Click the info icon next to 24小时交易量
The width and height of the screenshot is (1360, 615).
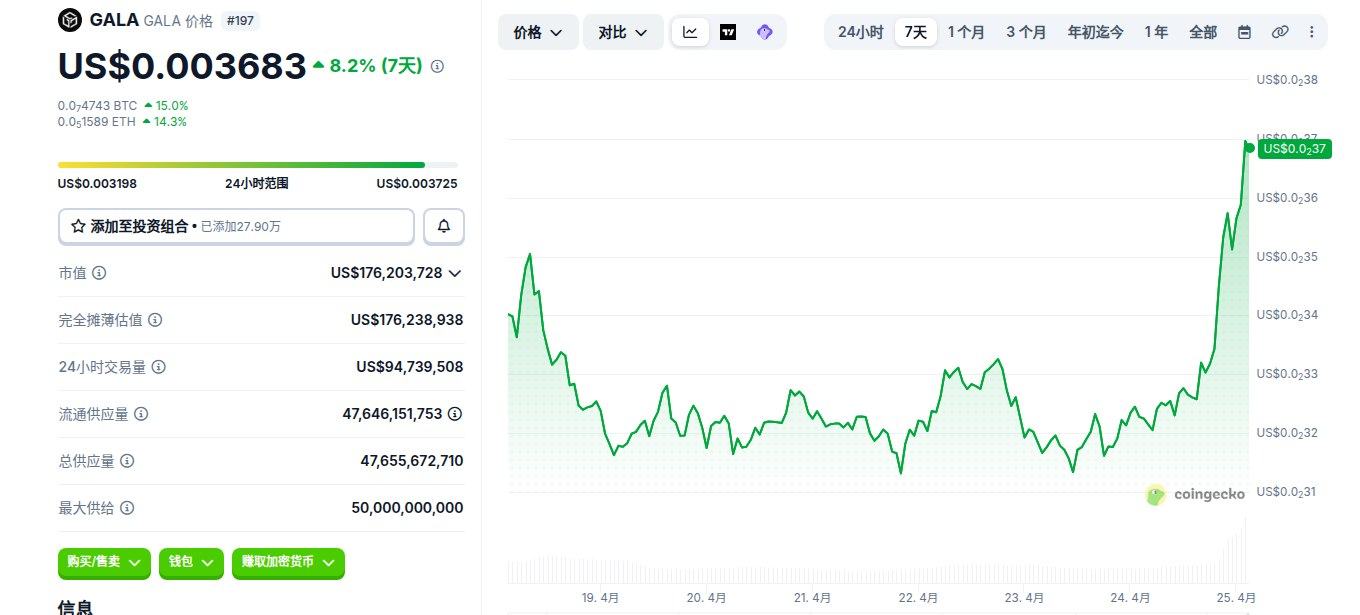pos(158,367)
